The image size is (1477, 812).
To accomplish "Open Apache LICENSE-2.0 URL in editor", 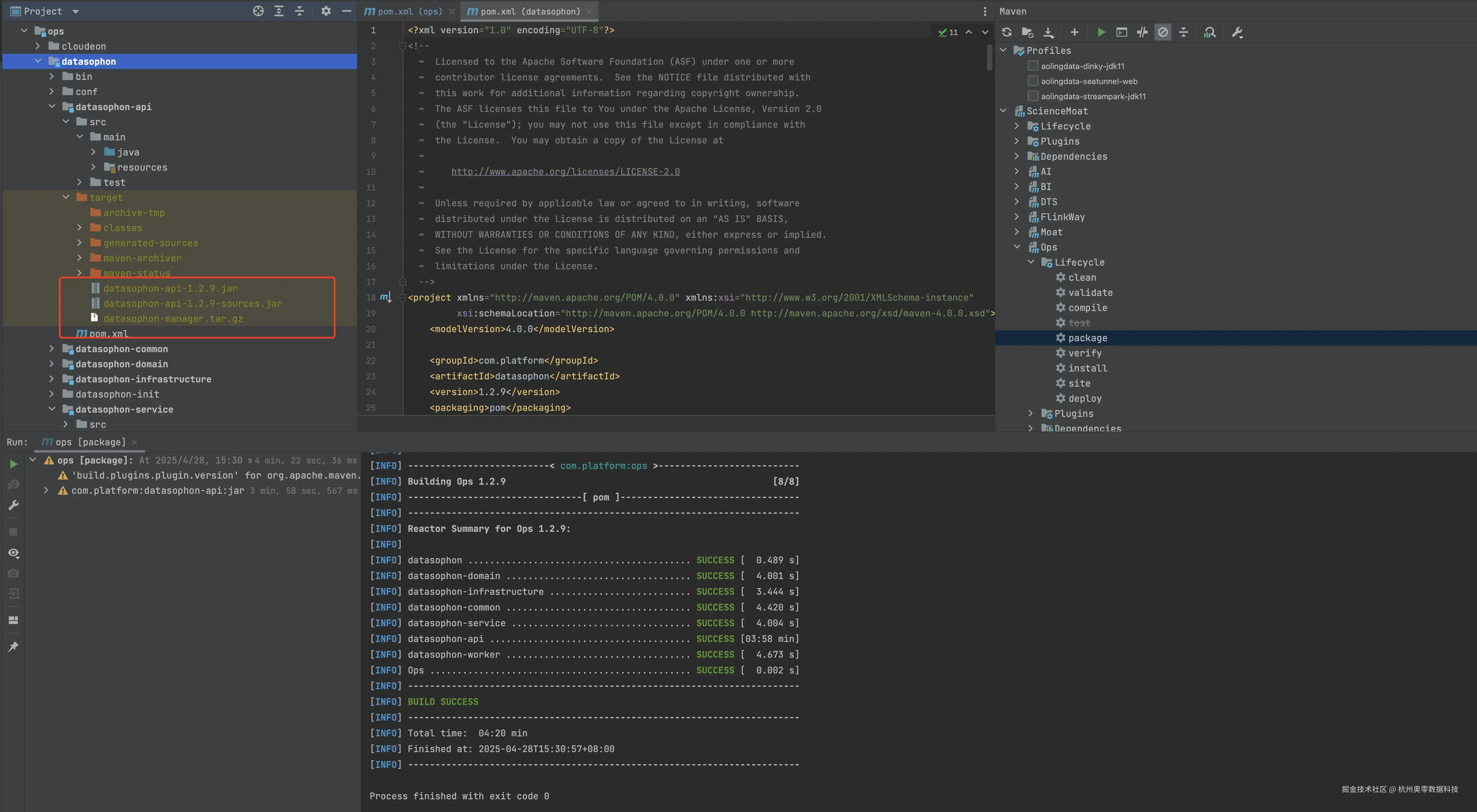I will pyautogui.click(x=565, y=172).
